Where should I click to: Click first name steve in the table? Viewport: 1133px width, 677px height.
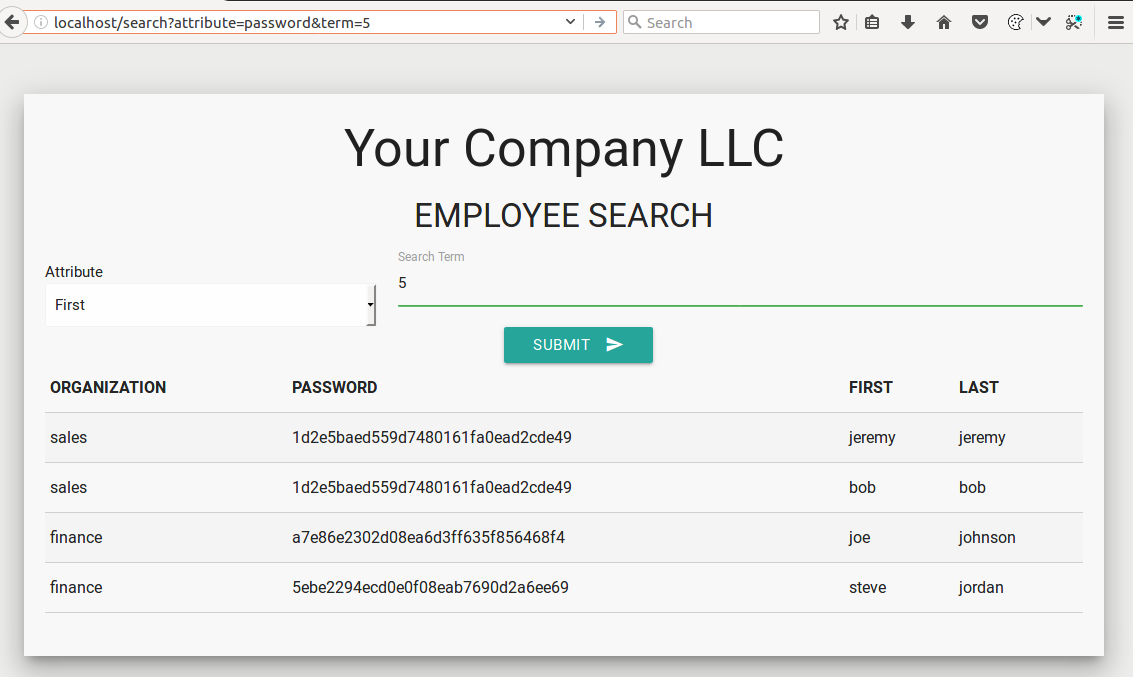tap(867, 587)
